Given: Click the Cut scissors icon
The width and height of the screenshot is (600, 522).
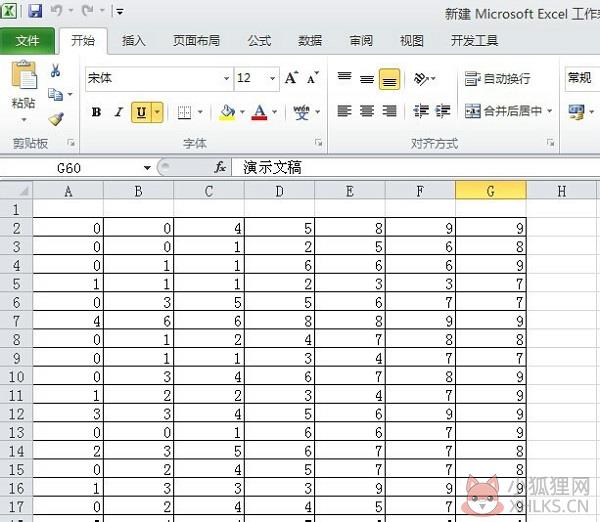Looking at the screenshot, I should point(55,70).
